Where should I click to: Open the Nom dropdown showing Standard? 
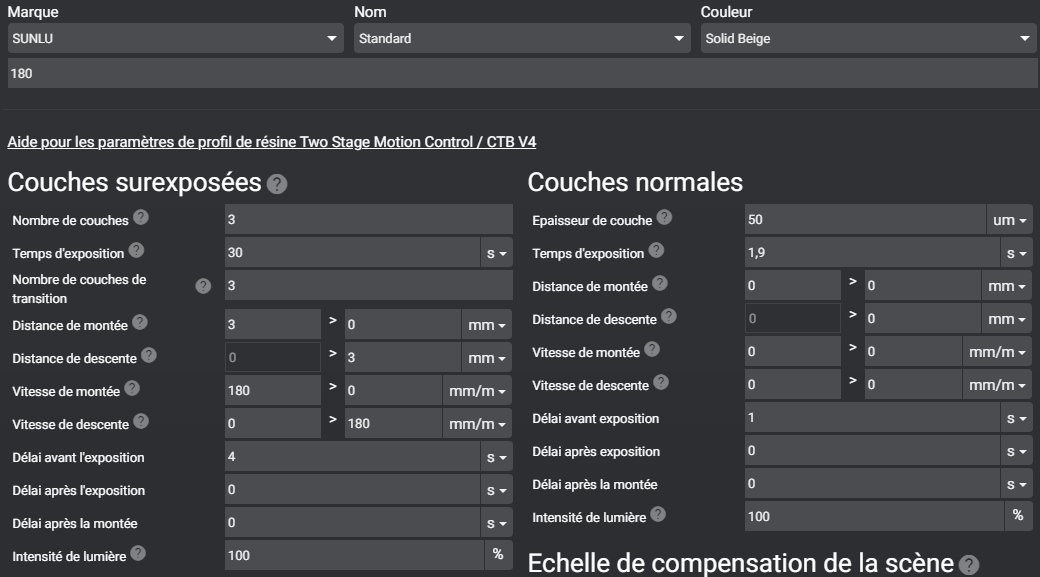click(x=521, y=39)
